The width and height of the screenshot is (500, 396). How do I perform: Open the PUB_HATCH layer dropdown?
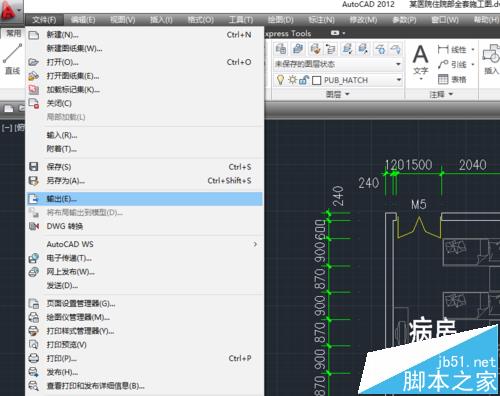(x=399, y=80)
